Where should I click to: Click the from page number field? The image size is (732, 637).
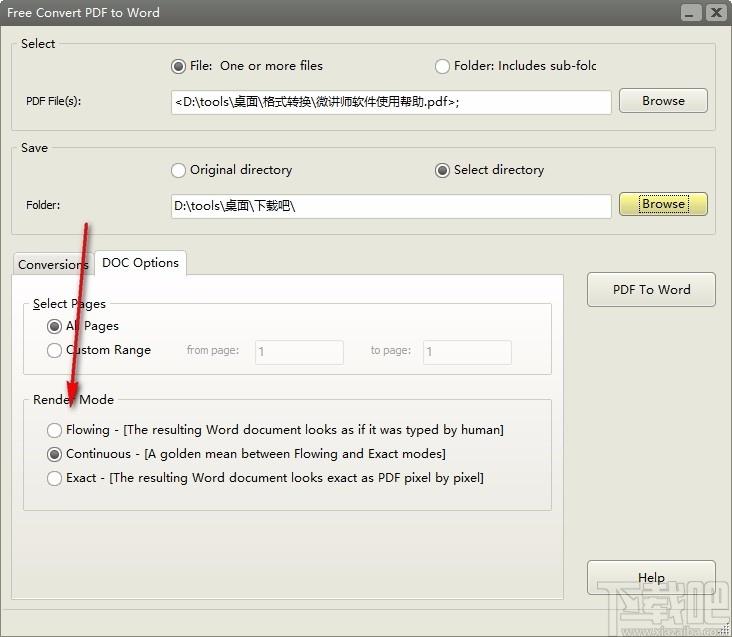click(x=299, y=352)
